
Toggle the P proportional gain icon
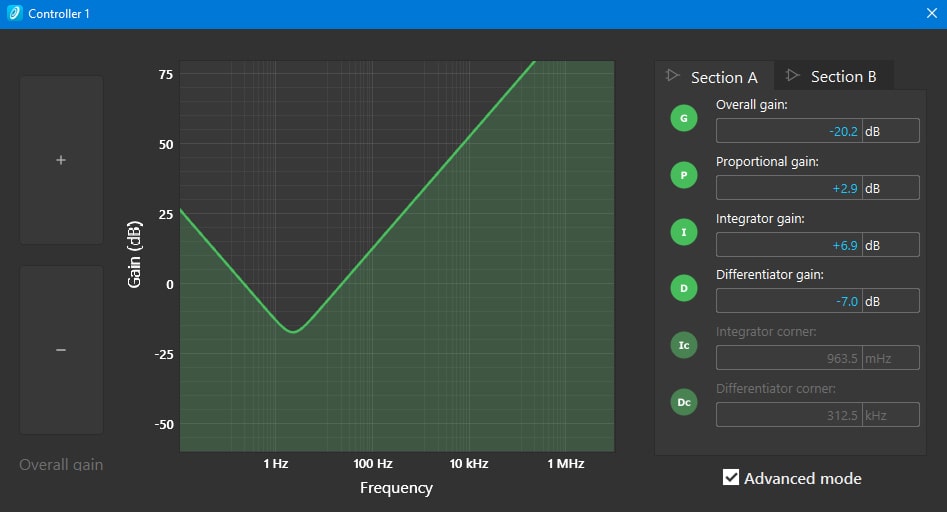point(683,175)
